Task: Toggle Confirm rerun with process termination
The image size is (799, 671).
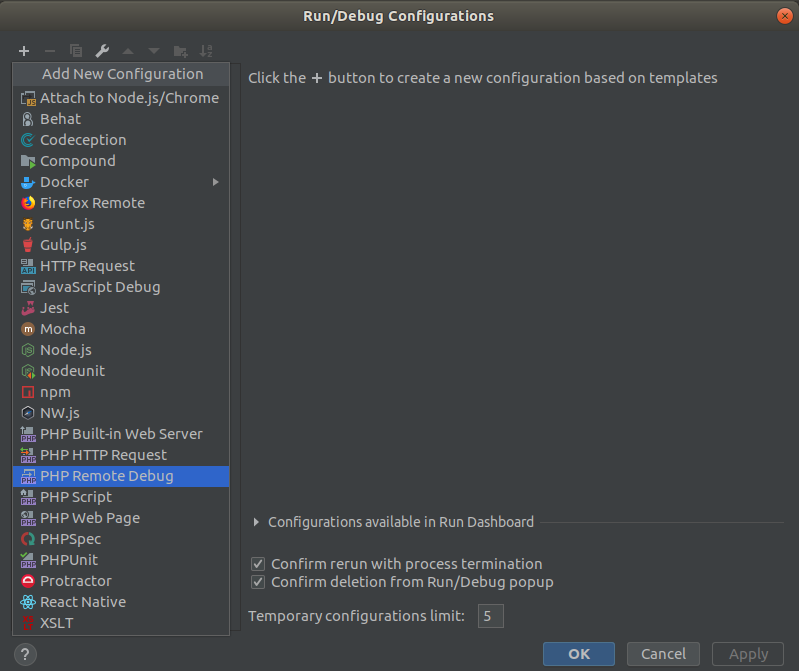Action: coord(258,564)
